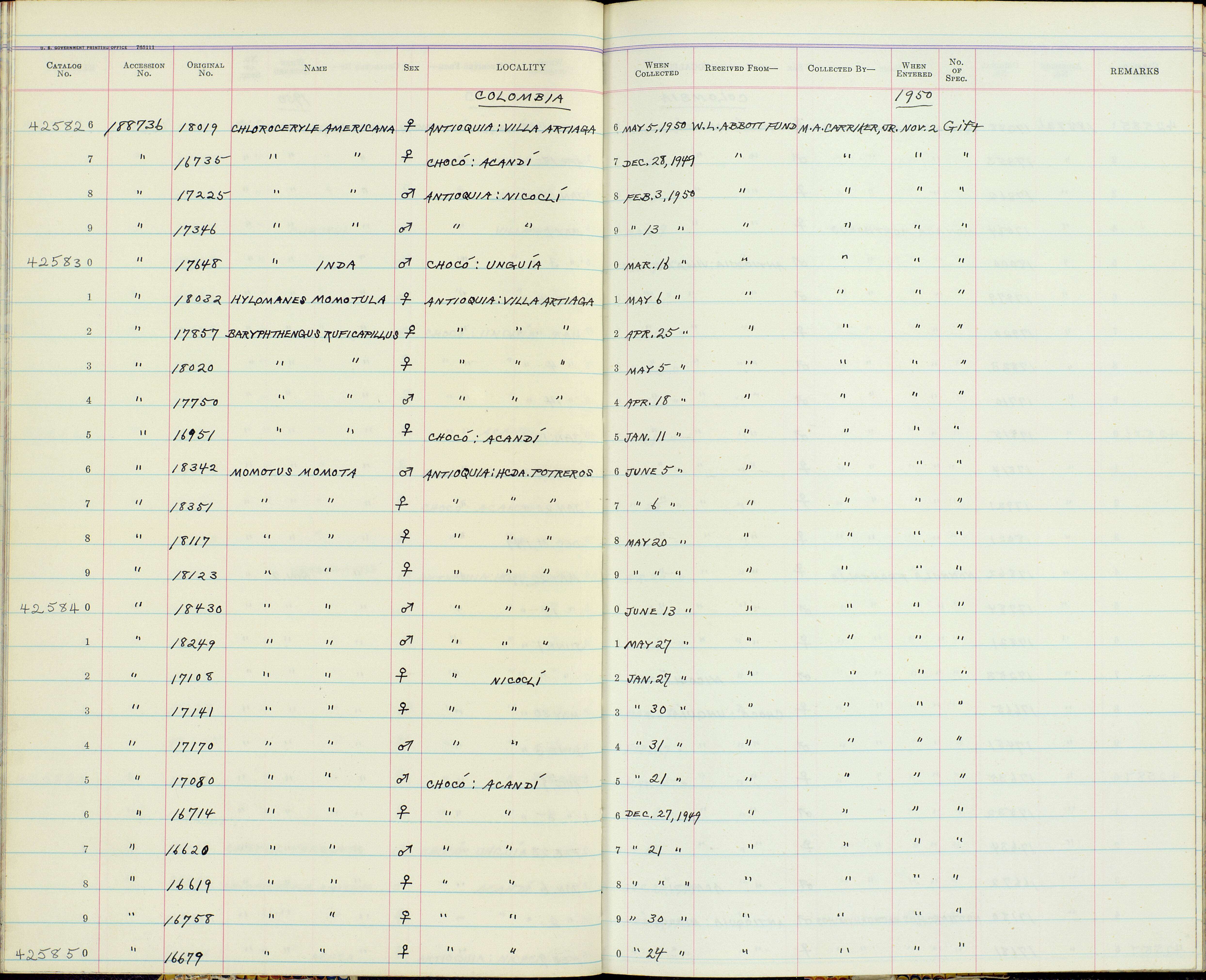Click the 'Original No.' column header

point(206,69)
